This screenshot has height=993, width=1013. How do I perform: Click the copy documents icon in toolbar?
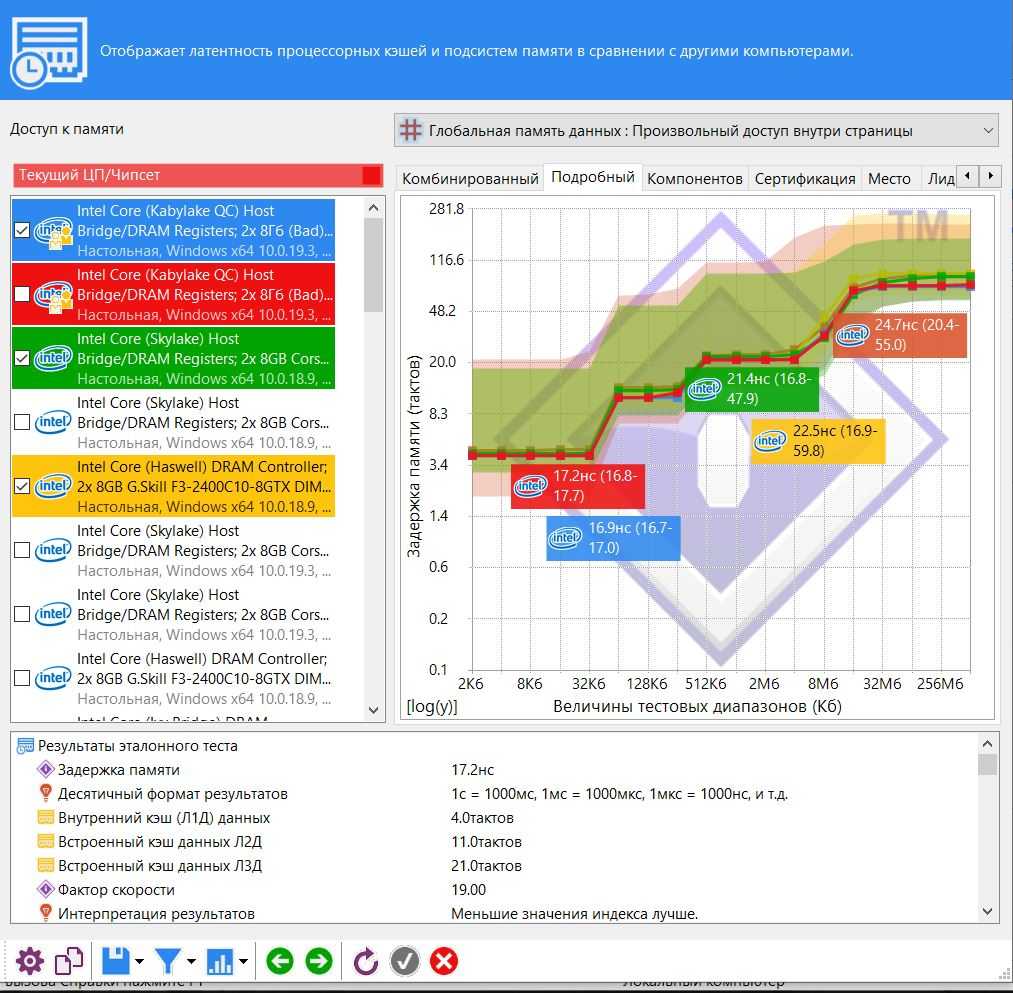coord(69,962)
